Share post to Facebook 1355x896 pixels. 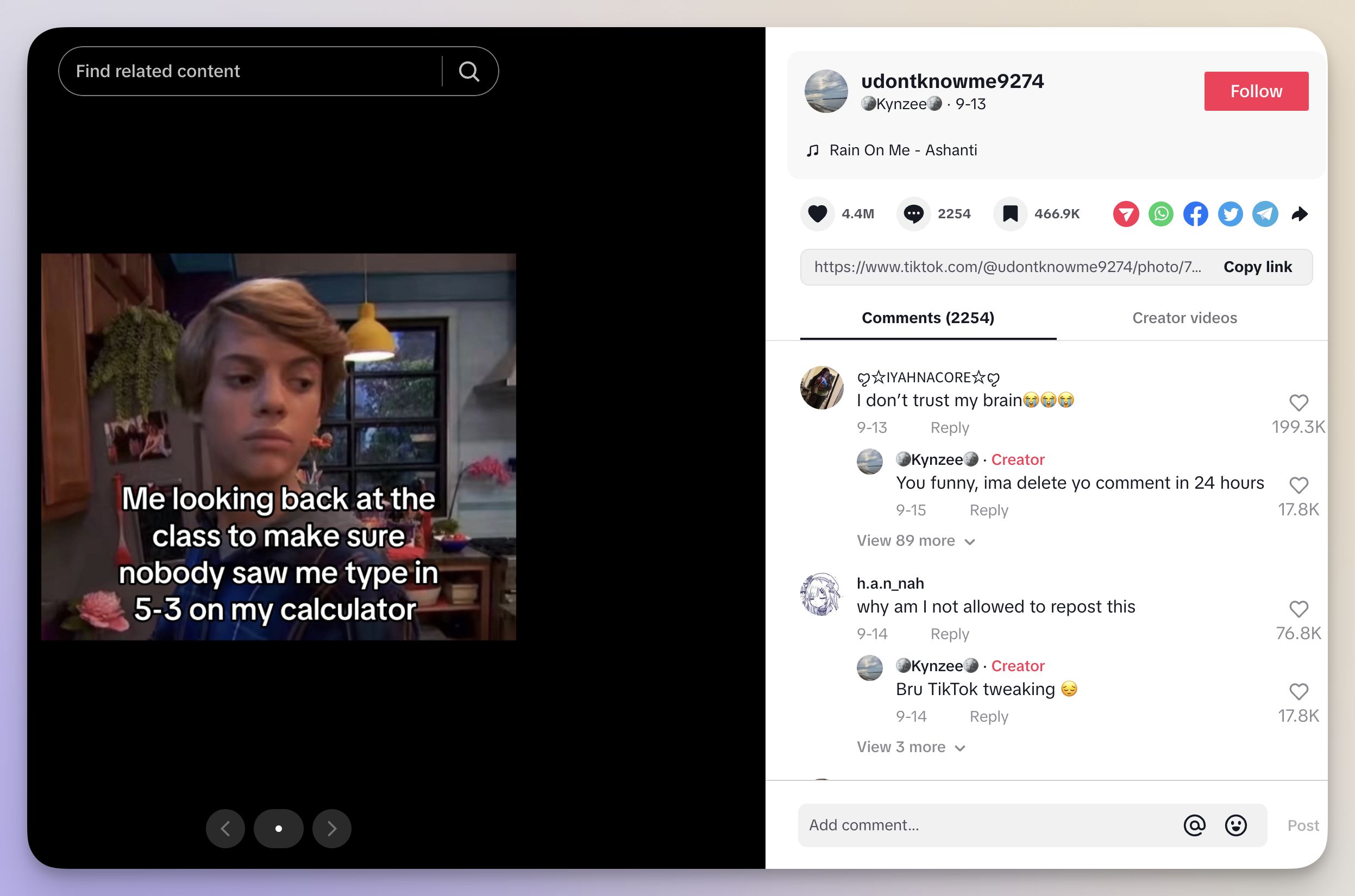click(1195, 214)
